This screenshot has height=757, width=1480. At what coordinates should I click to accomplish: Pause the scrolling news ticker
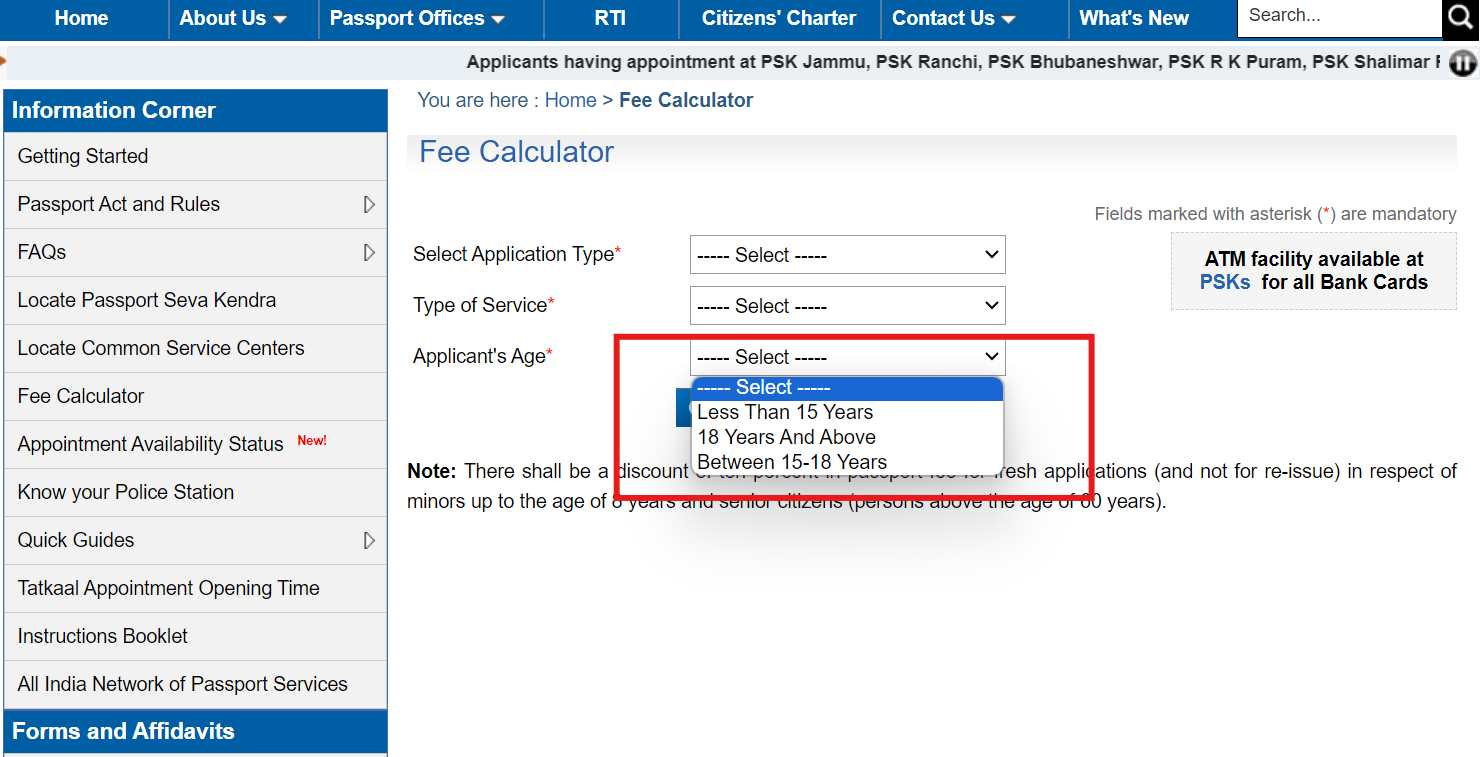click(x=1463, y=63)
